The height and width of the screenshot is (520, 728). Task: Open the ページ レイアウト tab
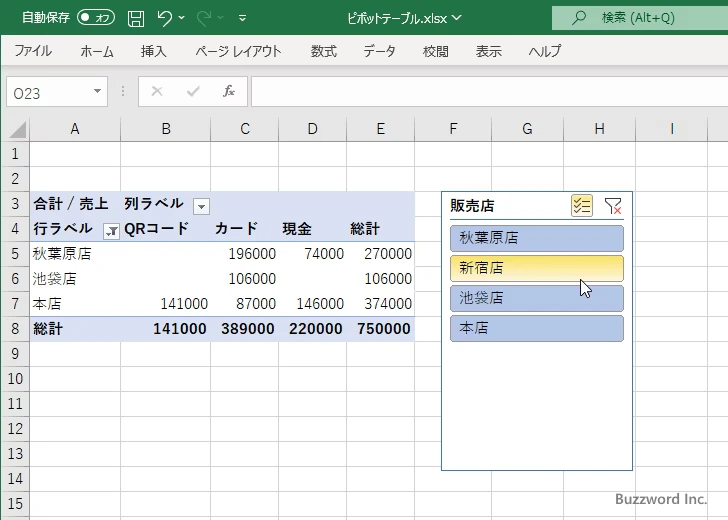click(238, 51)
